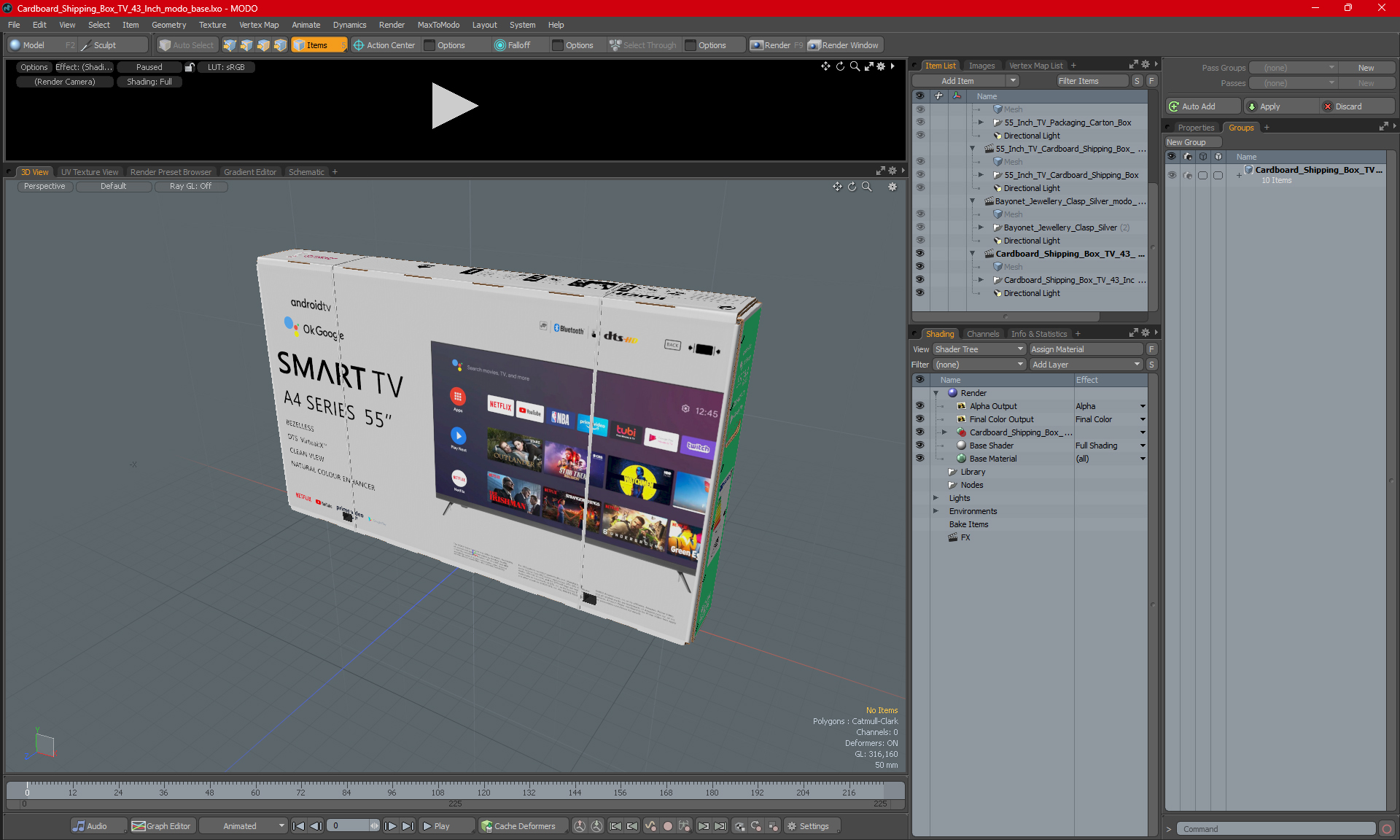Open timeline Settings
The image size is (1400, 840).
tap(812, 826)
